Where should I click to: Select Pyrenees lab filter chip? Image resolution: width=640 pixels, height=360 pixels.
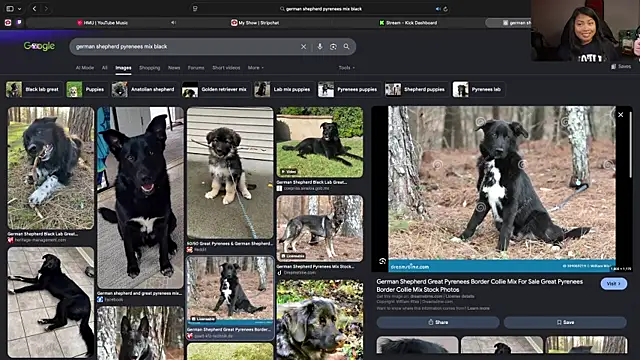[478, 89]
